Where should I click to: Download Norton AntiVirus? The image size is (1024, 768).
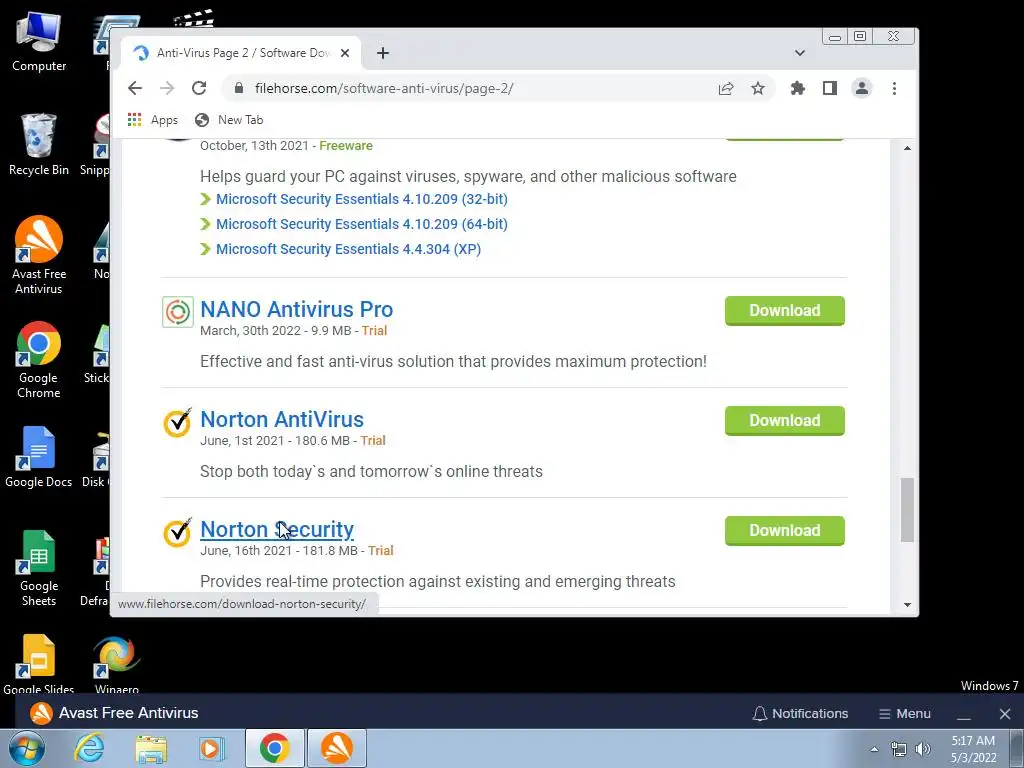coord(784,421)
